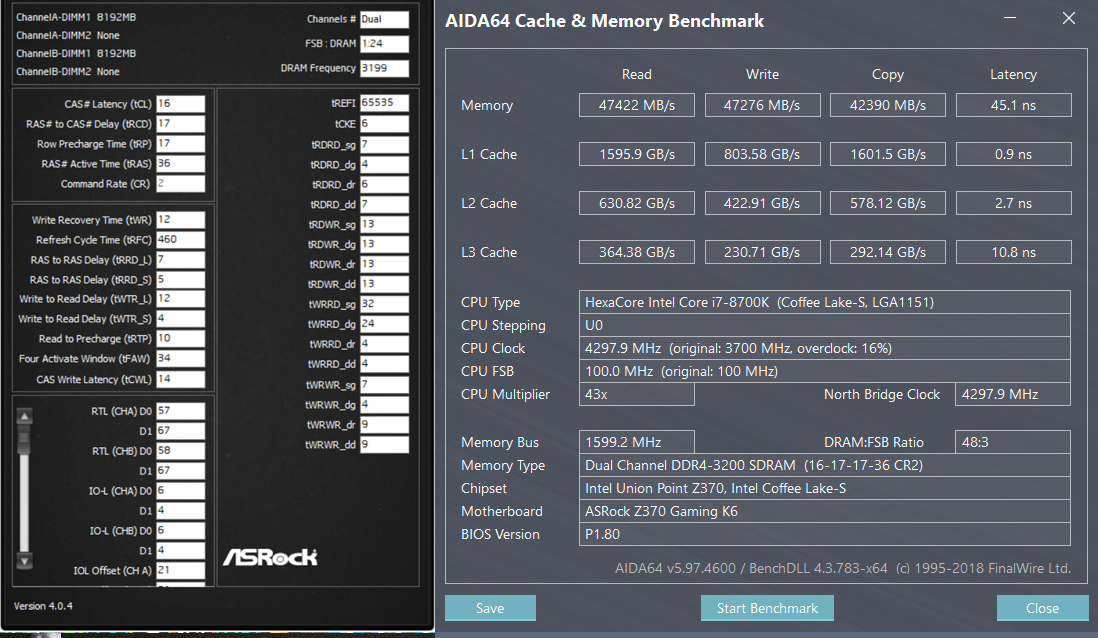
Task: Click Four Activate Window (tFAW) field
Action: pyautogui.click(x=181, y=359)
